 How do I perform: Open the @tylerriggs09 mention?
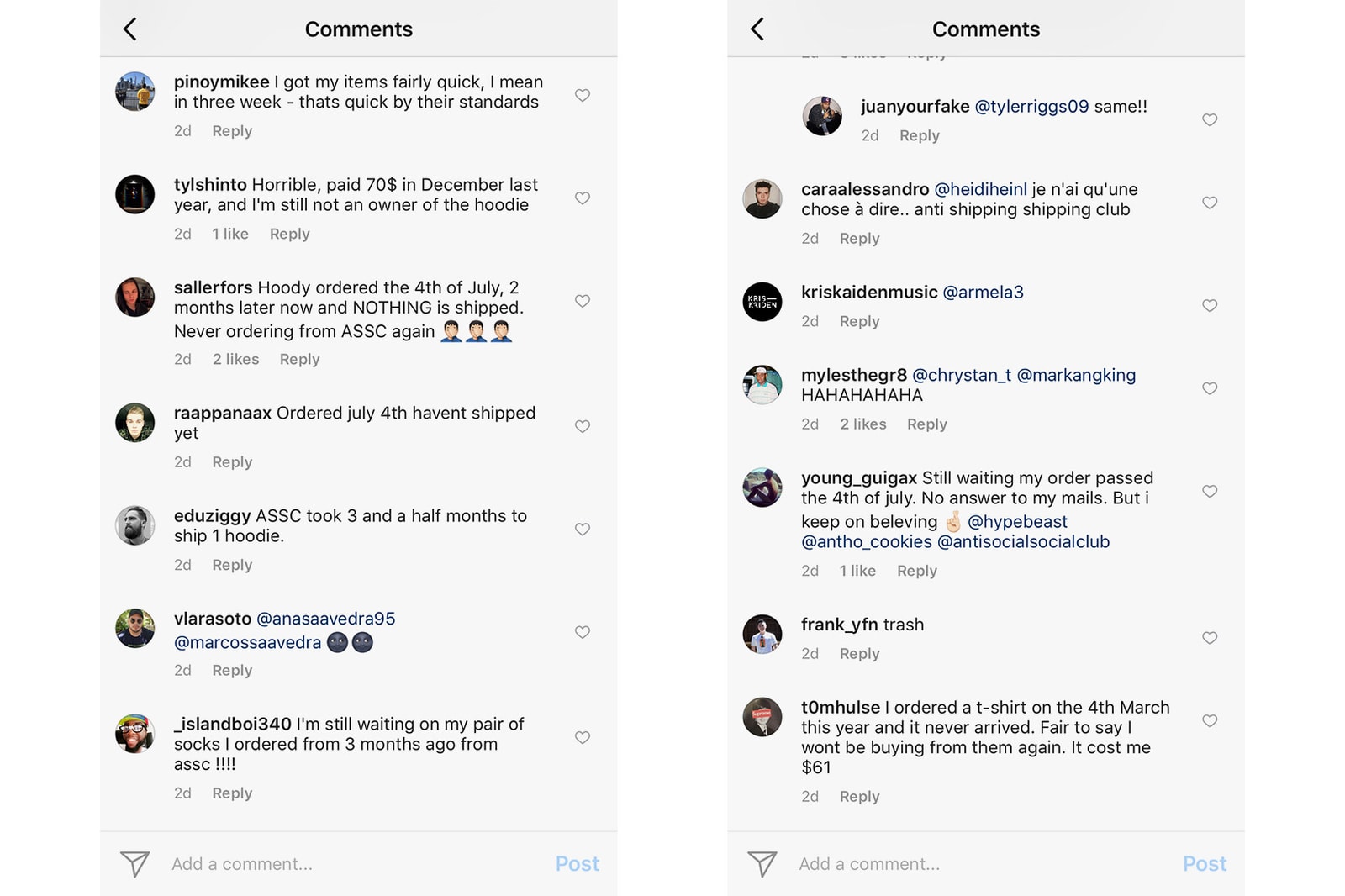click(1031, 107)
